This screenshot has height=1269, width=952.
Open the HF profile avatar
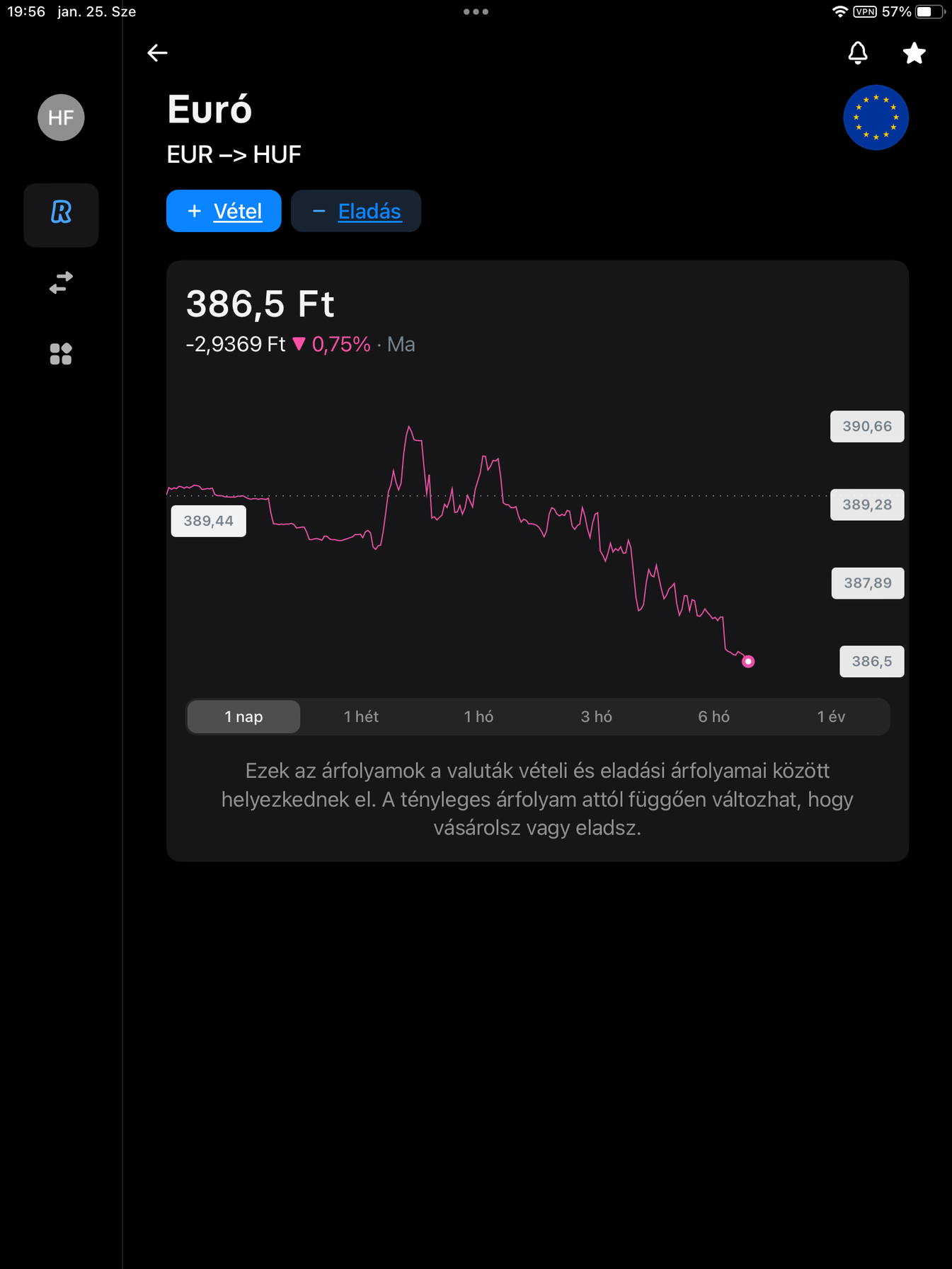click(x=61, y=117)
